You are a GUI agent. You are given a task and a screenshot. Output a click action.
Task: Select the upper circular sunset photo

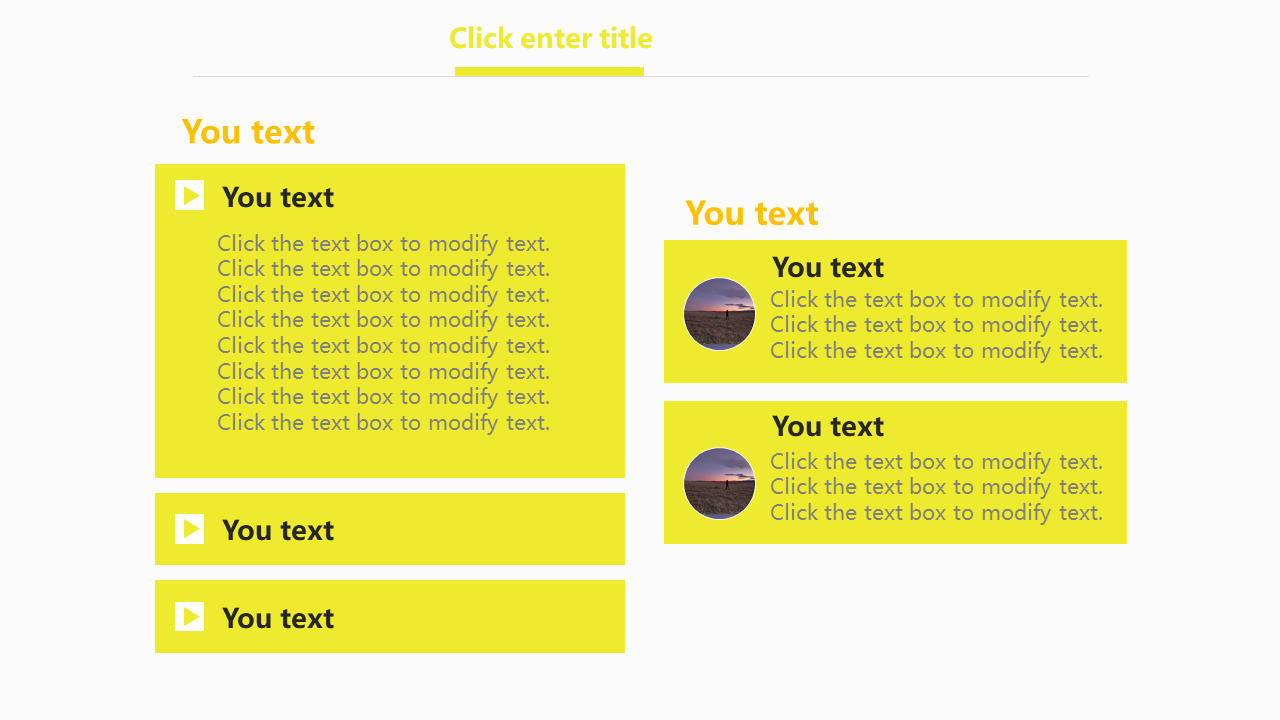(719, 314)
